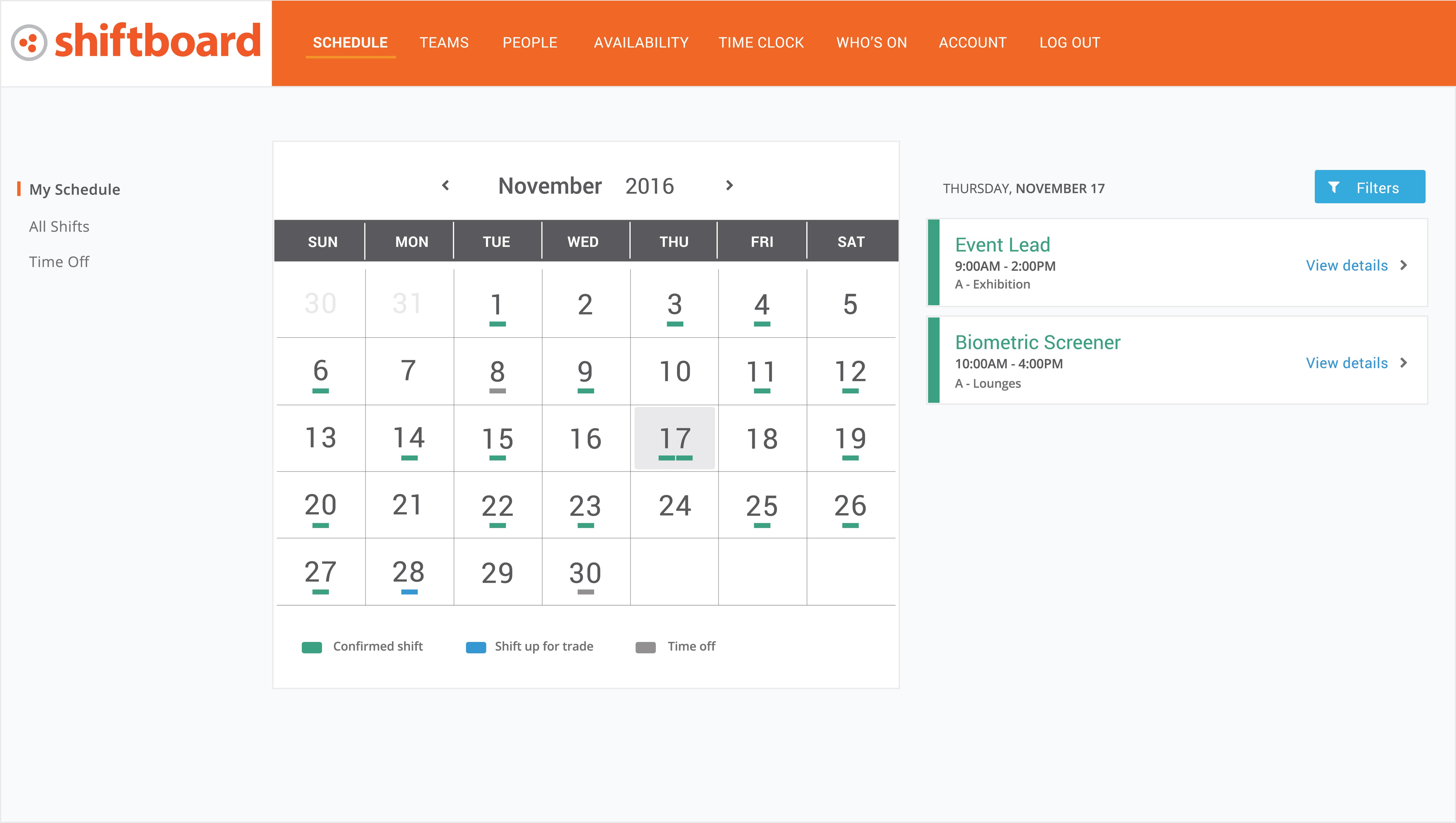Viewport: 1456px width, 823px height.
Task: Open the PEOPLE tab
Action: click(530, 43)
